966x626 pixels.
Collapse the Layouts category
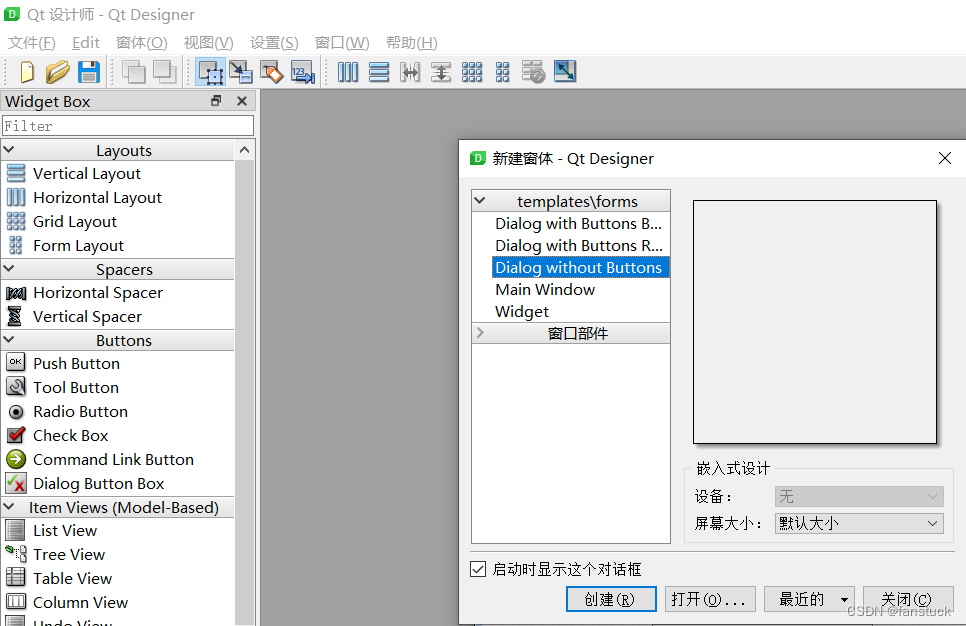click(9, 150)
